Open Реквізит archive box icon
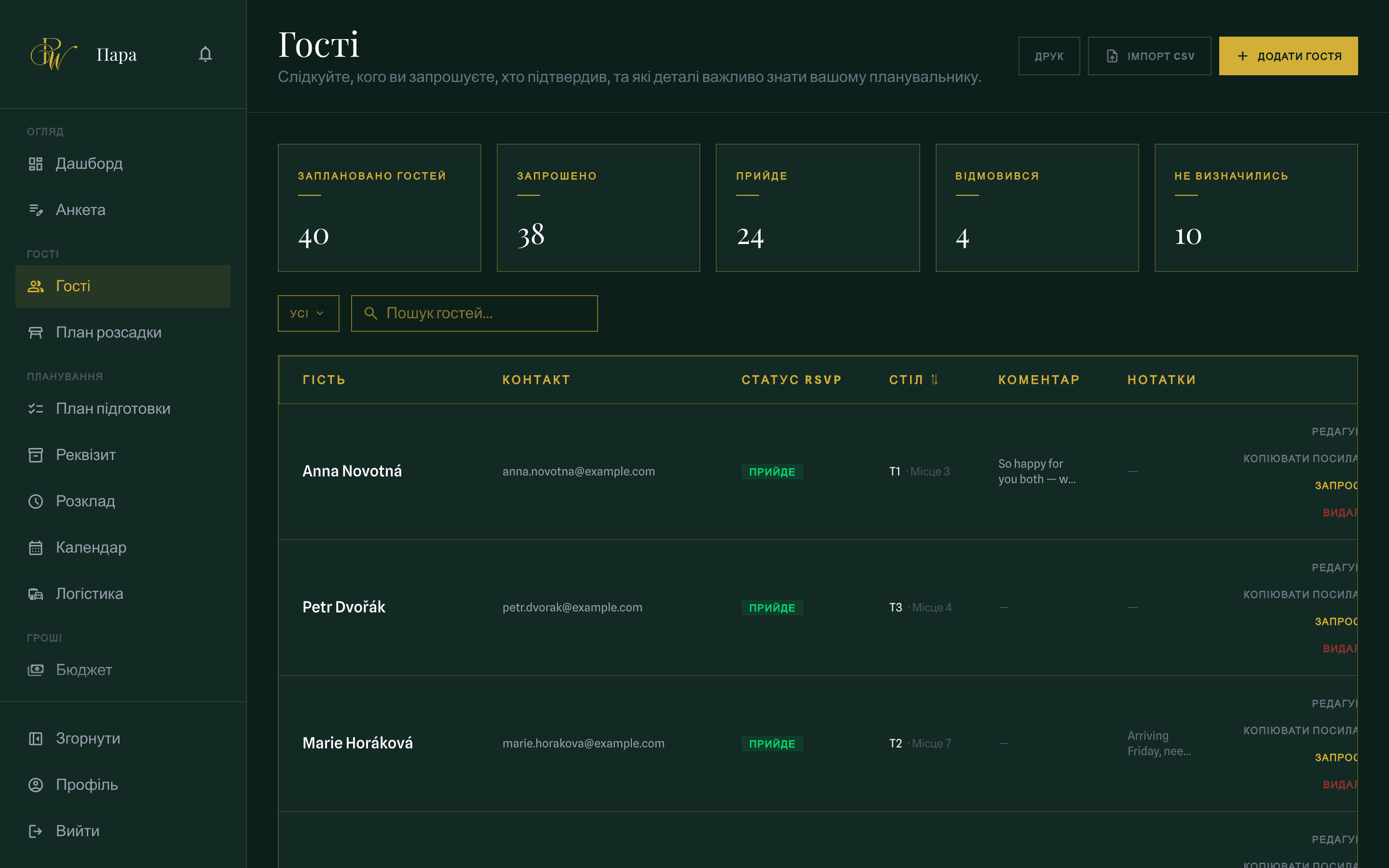 [36, 455]
